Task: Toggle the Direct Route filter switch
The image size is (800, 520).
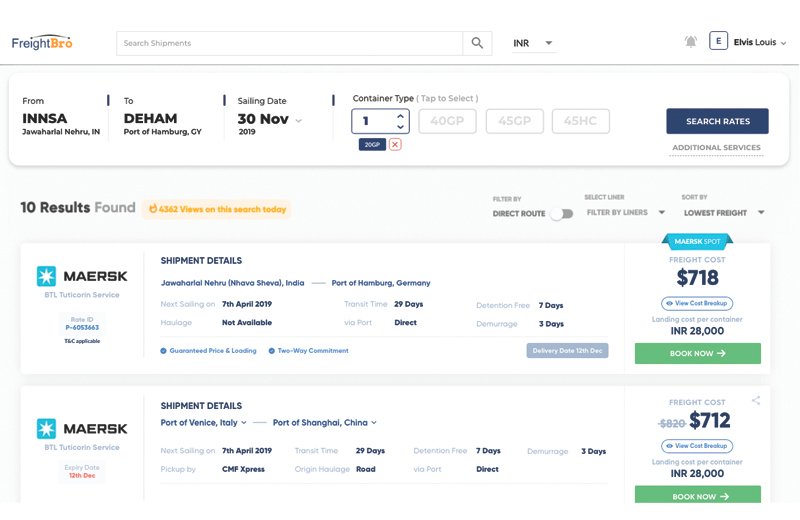Action: click(562, 213)
